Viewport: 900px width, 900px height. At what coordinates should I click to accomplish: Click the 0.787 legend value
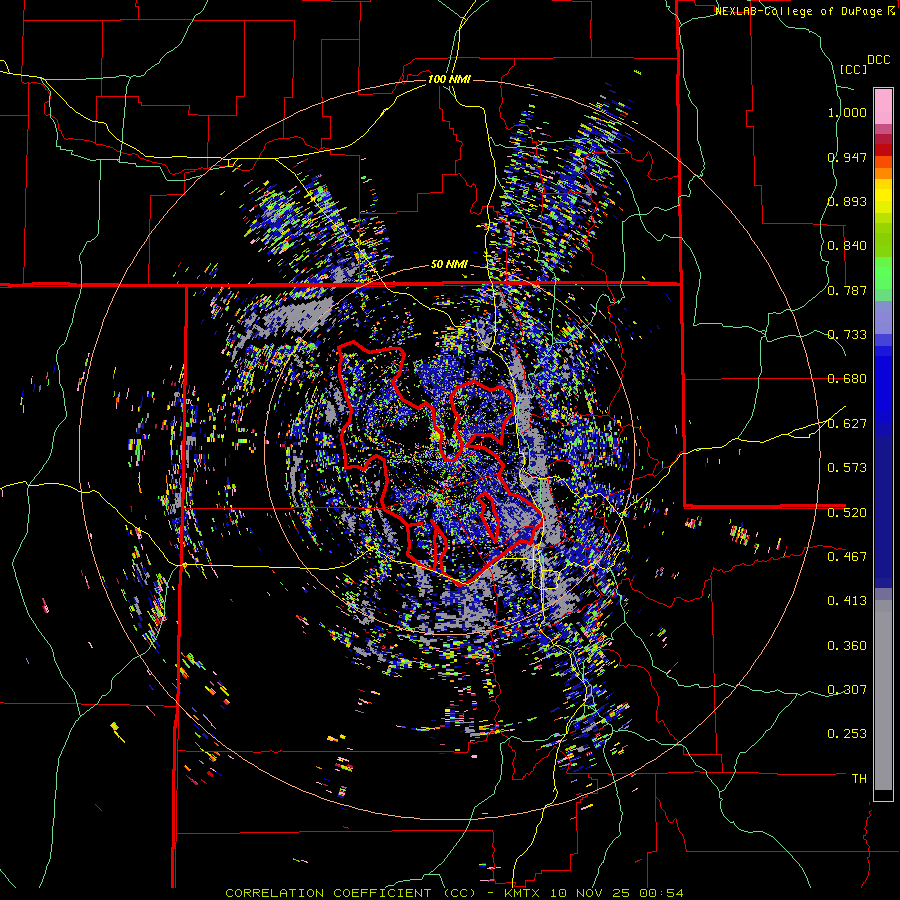(x=847, y=290)
